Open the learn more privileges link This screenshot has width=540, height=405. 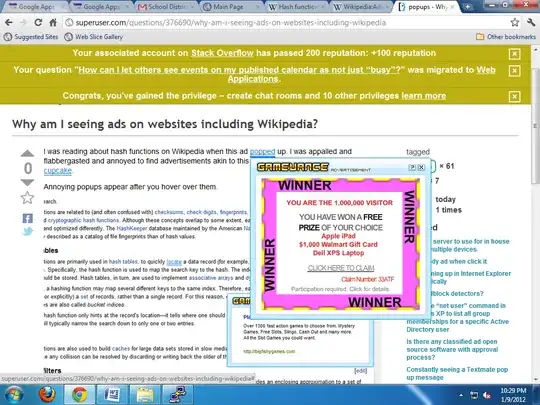(x=424, y=96)
